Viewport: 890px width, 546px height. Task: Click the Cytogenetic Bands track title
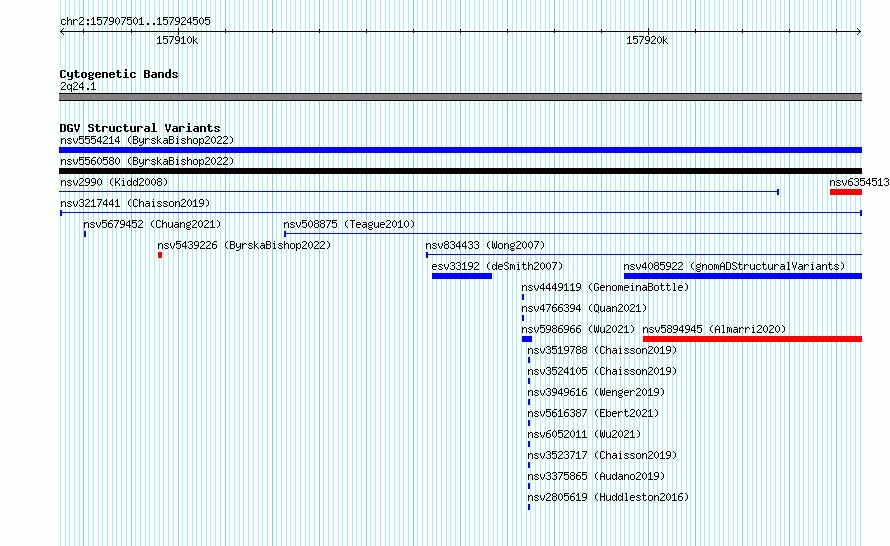click(119, 74)
